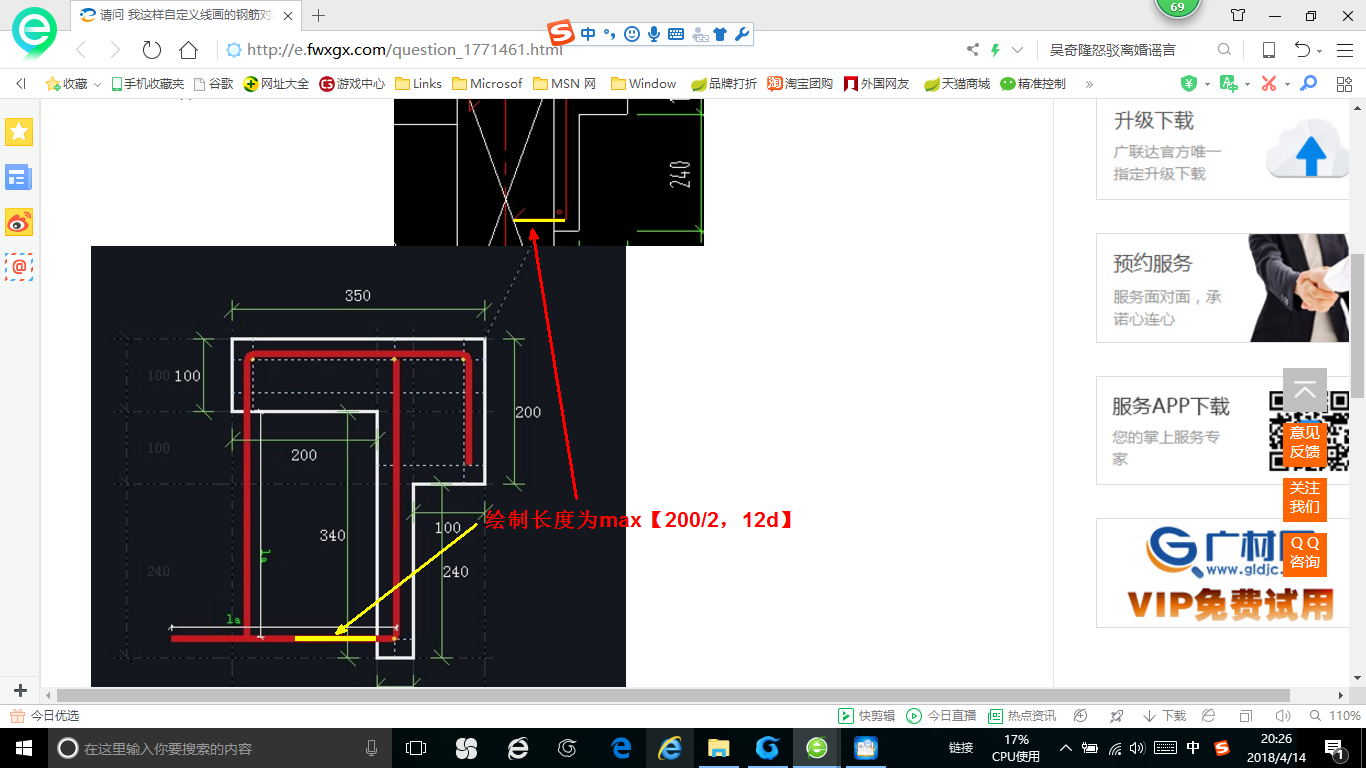Open the page zoom 110% control
This screenshot has width=1366, height=768.
(1336, 716)
